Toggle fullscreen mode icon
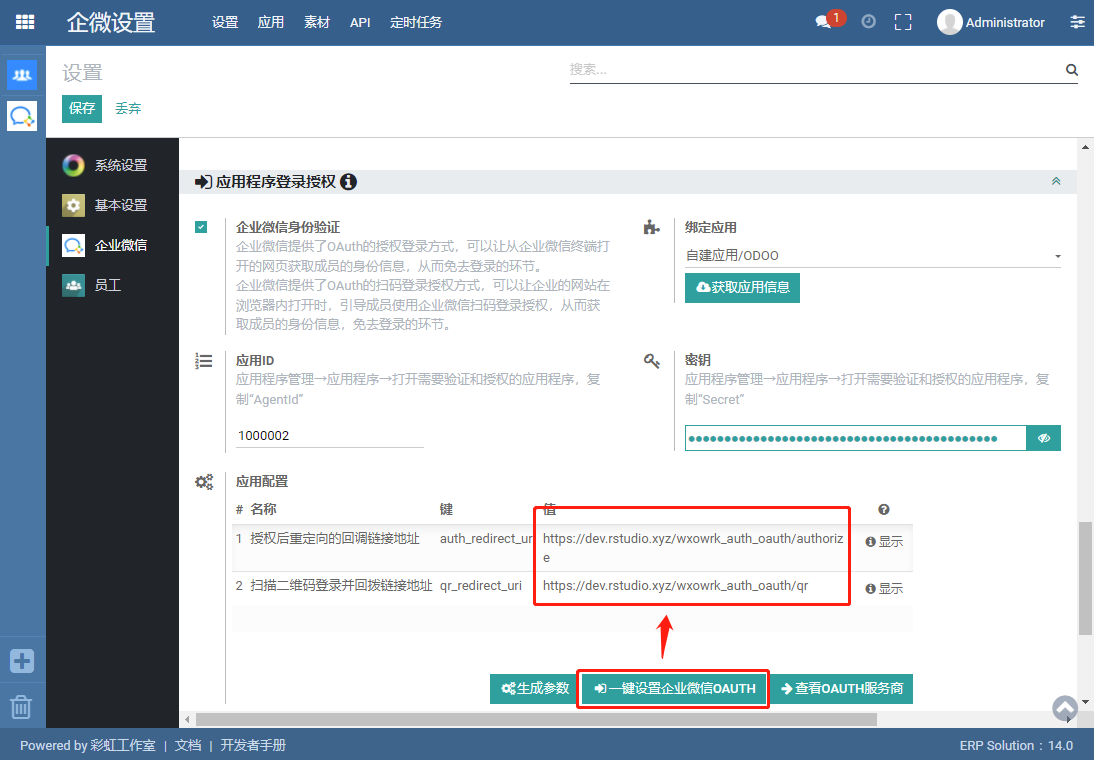The image size is (1094, 760). tap(903, 22)
